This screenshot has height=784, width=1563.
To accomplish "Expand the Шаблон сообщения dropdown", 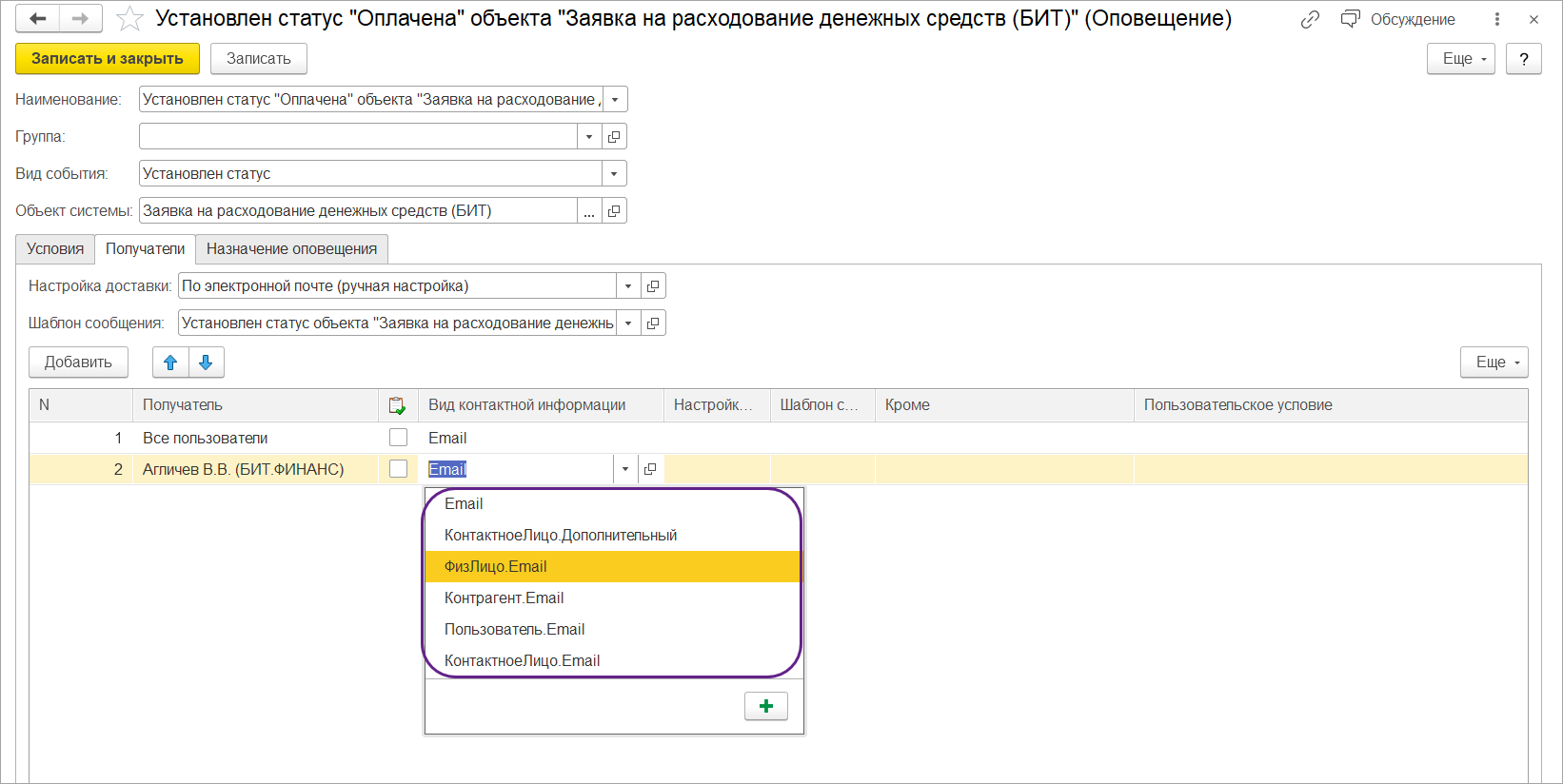I will coord(628,323).
